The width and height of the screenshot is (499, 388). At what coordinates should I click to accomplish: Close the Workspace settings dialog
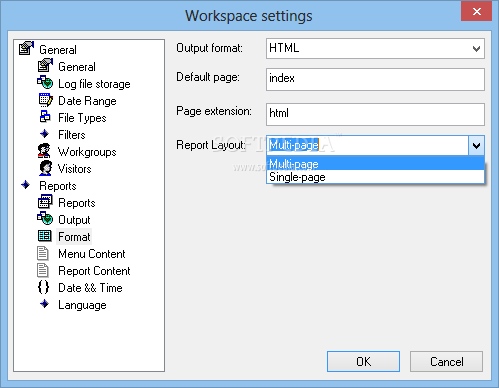pyautogui.click(x=477, y=12)
